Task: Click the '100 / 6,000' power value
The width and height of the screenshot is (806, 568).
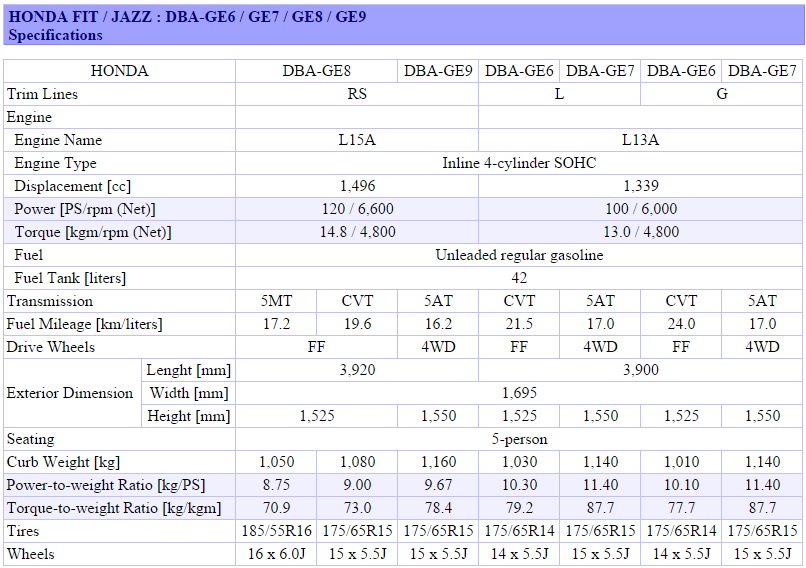Action: pos(641,209)
